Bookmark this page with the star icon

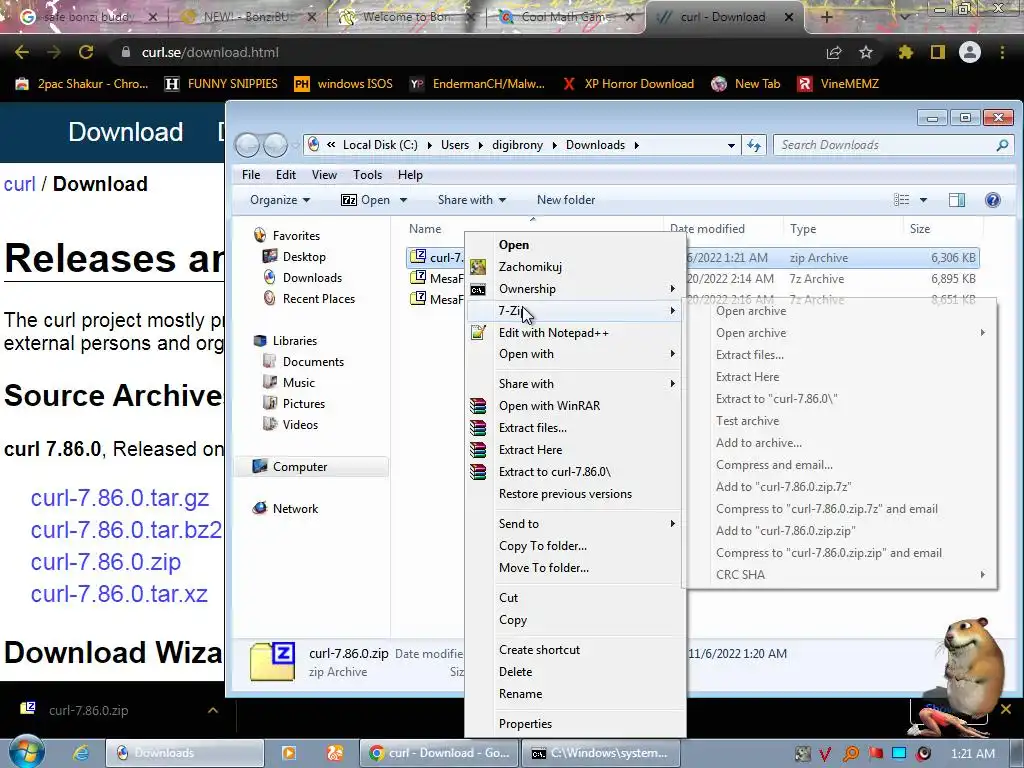click(x=865, y=52)
